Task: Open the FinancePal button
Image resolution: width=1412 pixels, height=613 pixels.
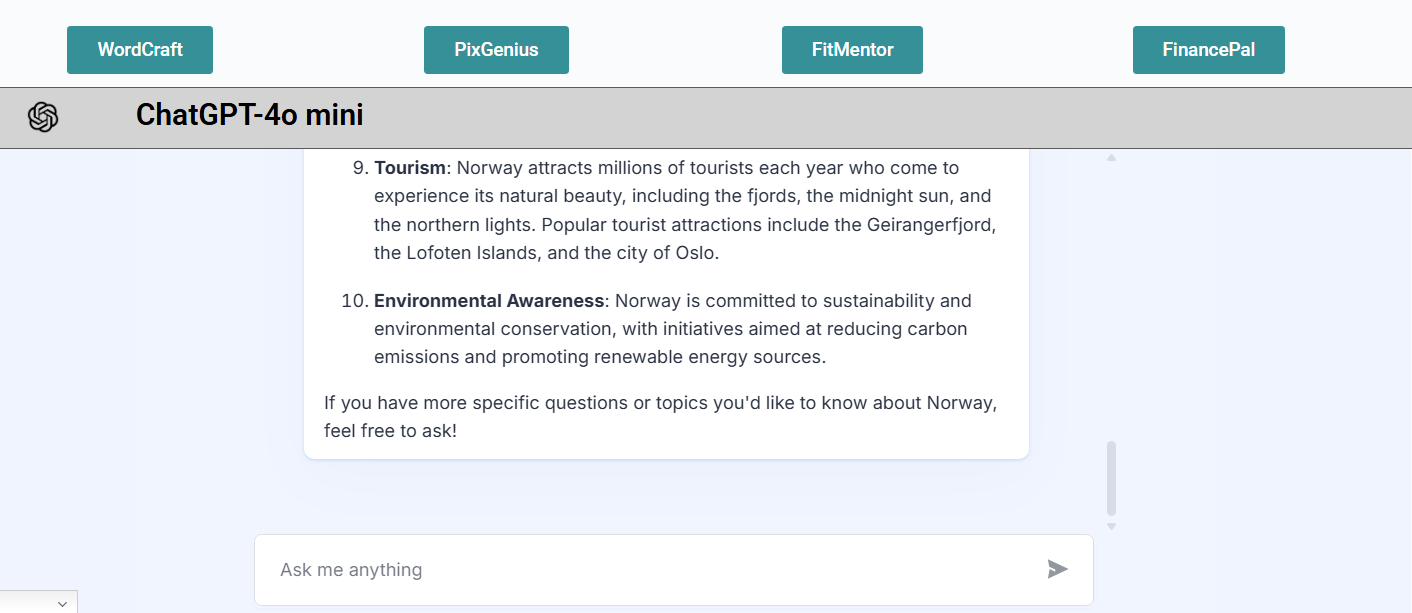Action: pos(1208,50)
